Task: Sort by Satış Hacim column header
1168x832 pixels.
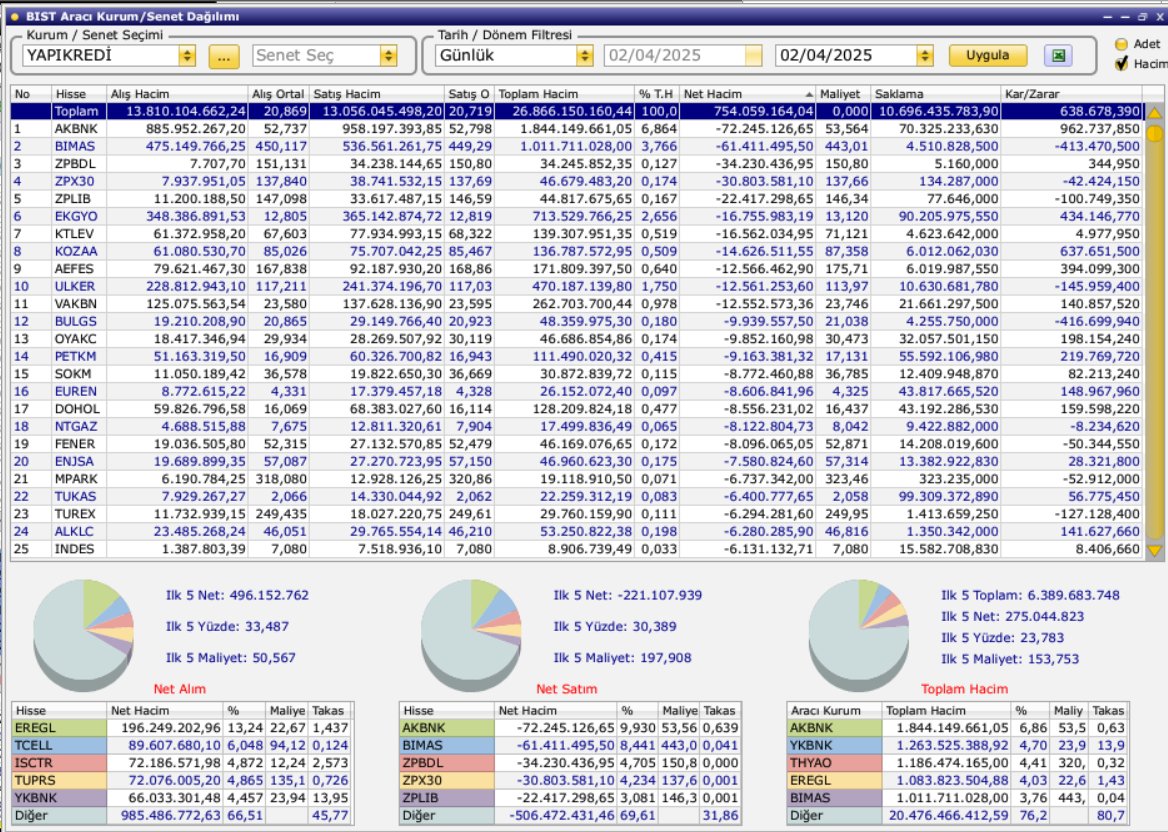Action: click(x=376, y=94)
